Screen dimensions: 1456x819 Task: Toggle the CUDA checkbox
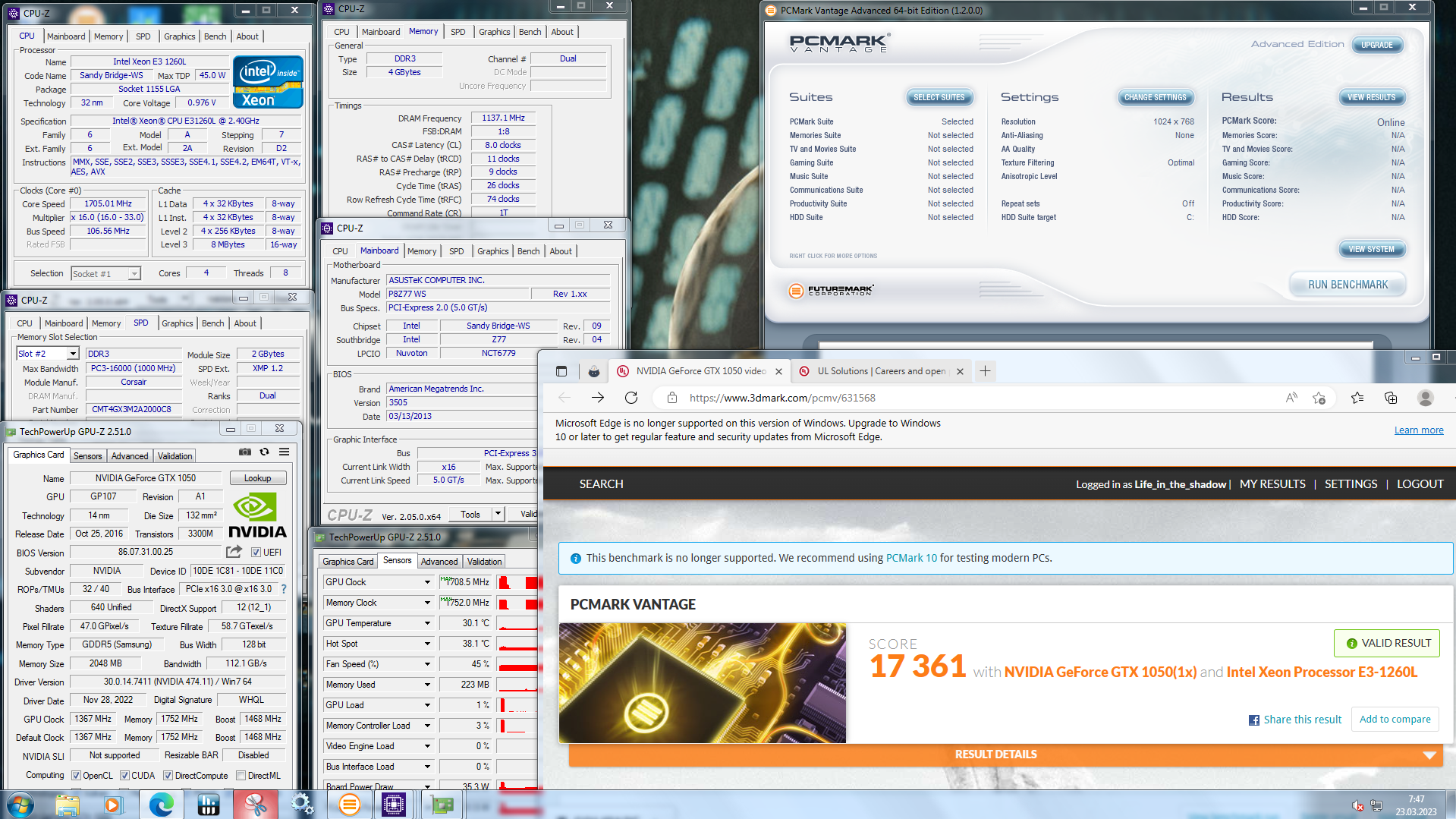[x=124, y=776]
